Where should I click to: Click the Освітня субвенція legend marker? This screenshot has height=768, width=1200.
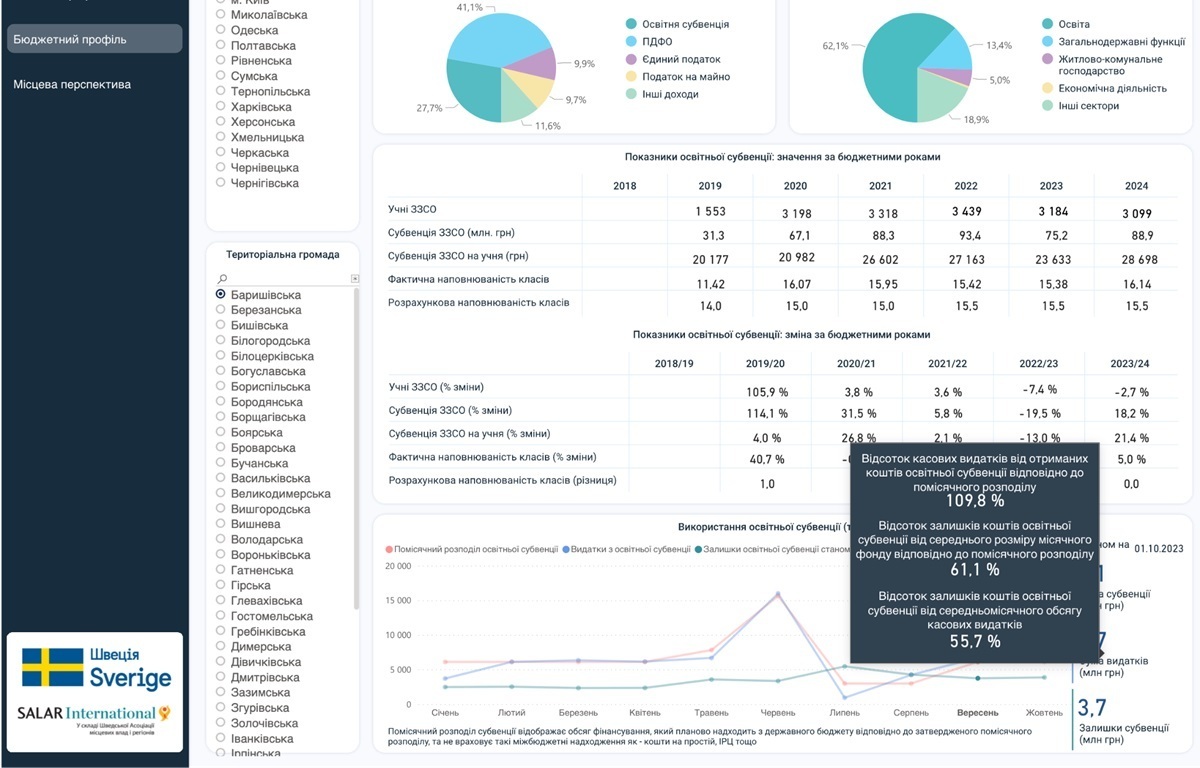click(x=632, y=24)
